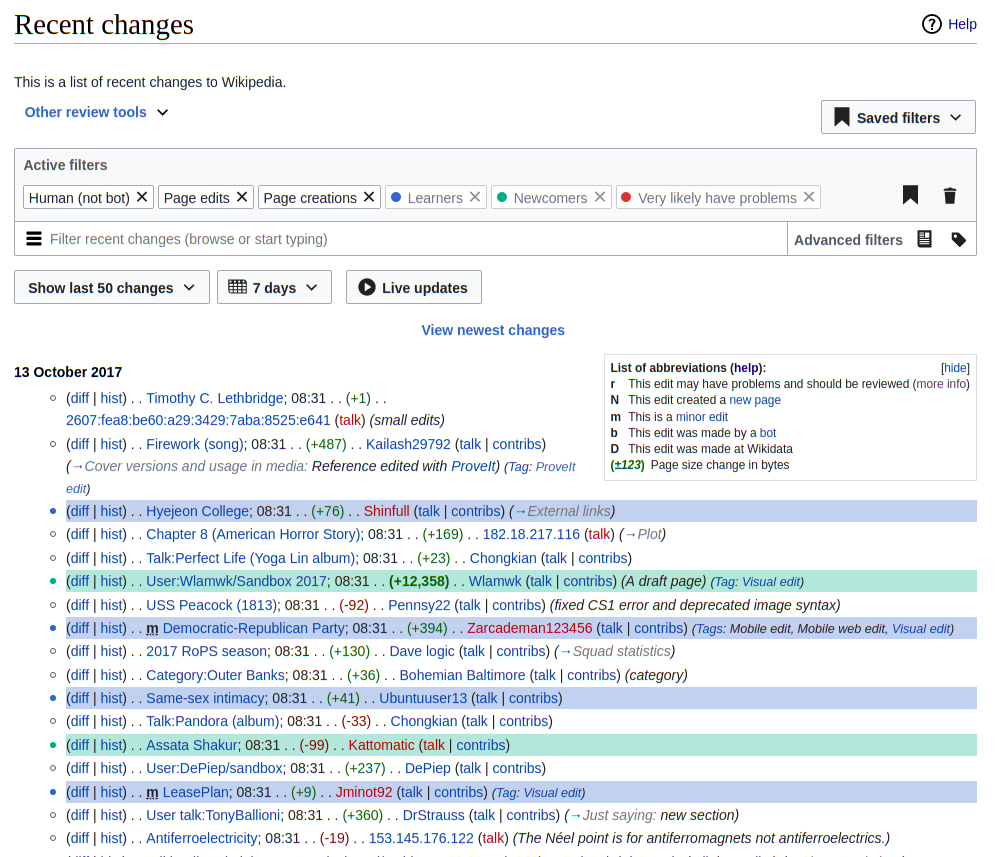Open the Saved filters dropdown
995x857 pixels.
897,117
